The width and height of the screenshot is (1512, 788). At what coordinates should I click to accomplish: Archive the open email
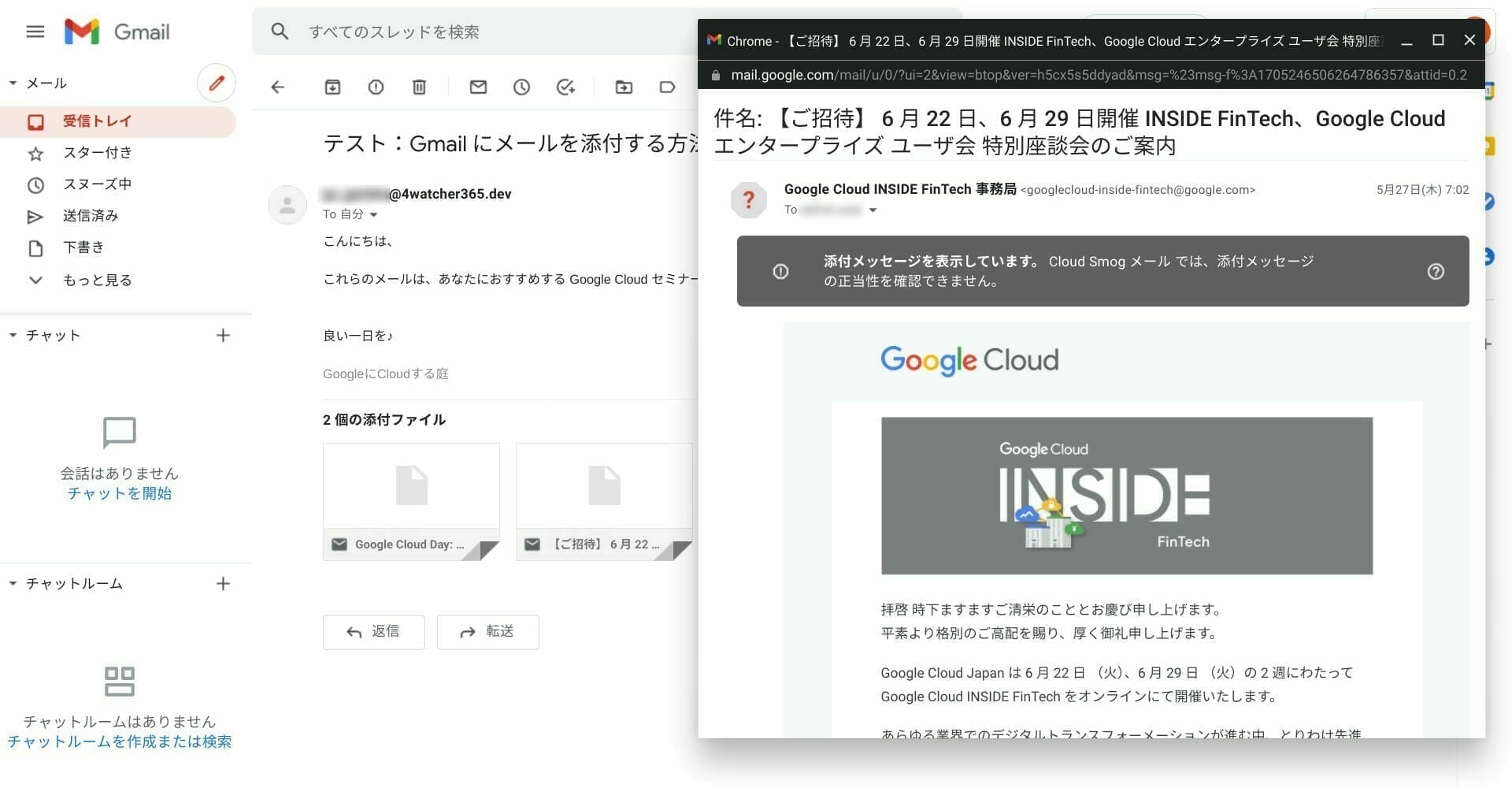332,87
